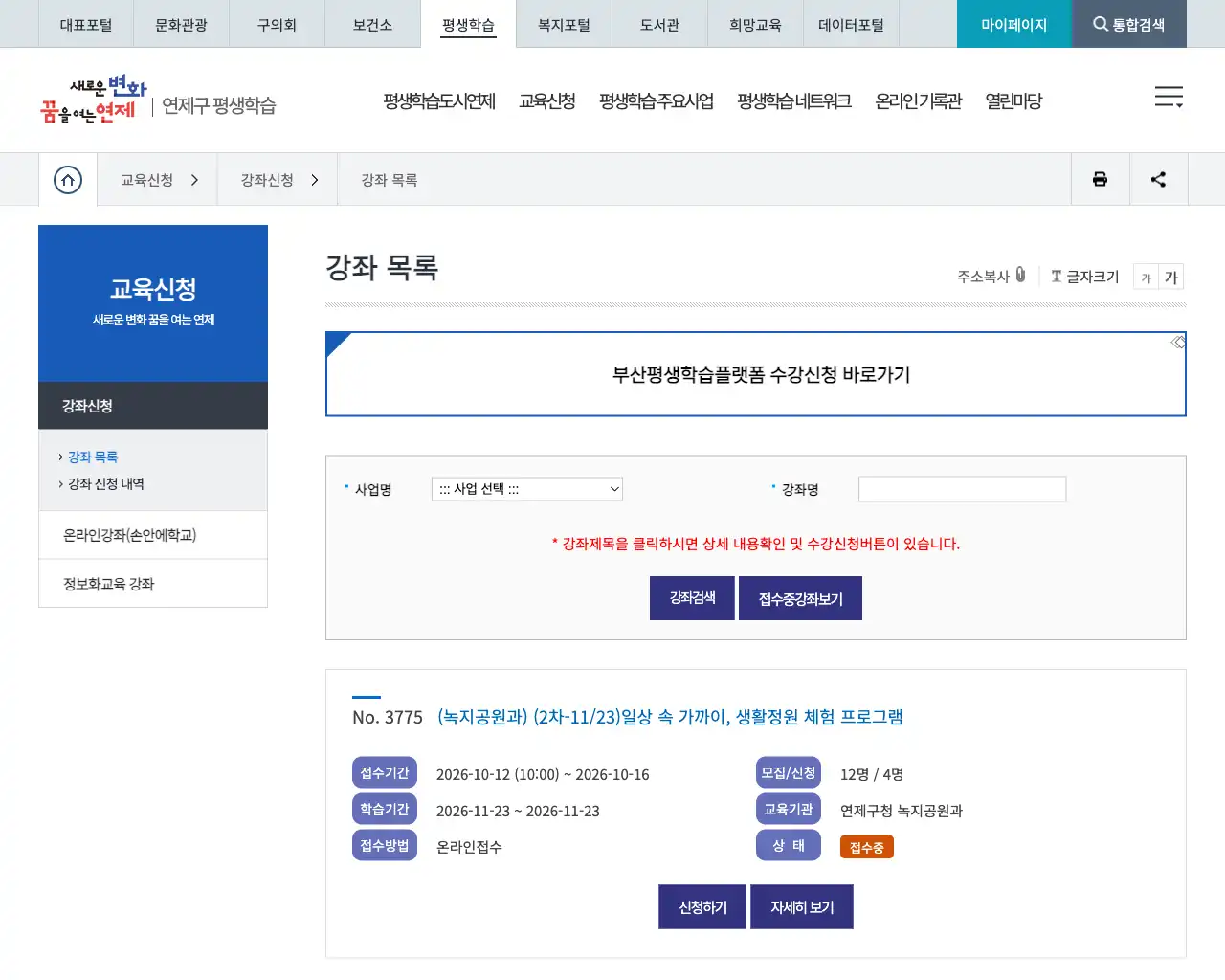The height and width of the screenshot is (980, 1225).
Task: Click the 접수중 status badge
Action: 866,847
